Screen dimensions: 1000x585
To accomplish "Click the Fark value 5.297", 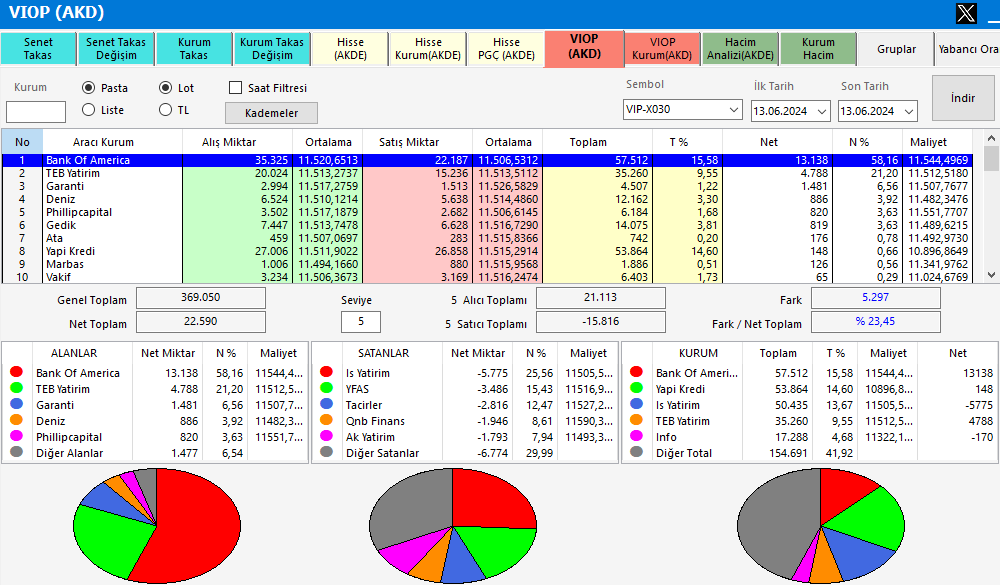I will [876, 297].
